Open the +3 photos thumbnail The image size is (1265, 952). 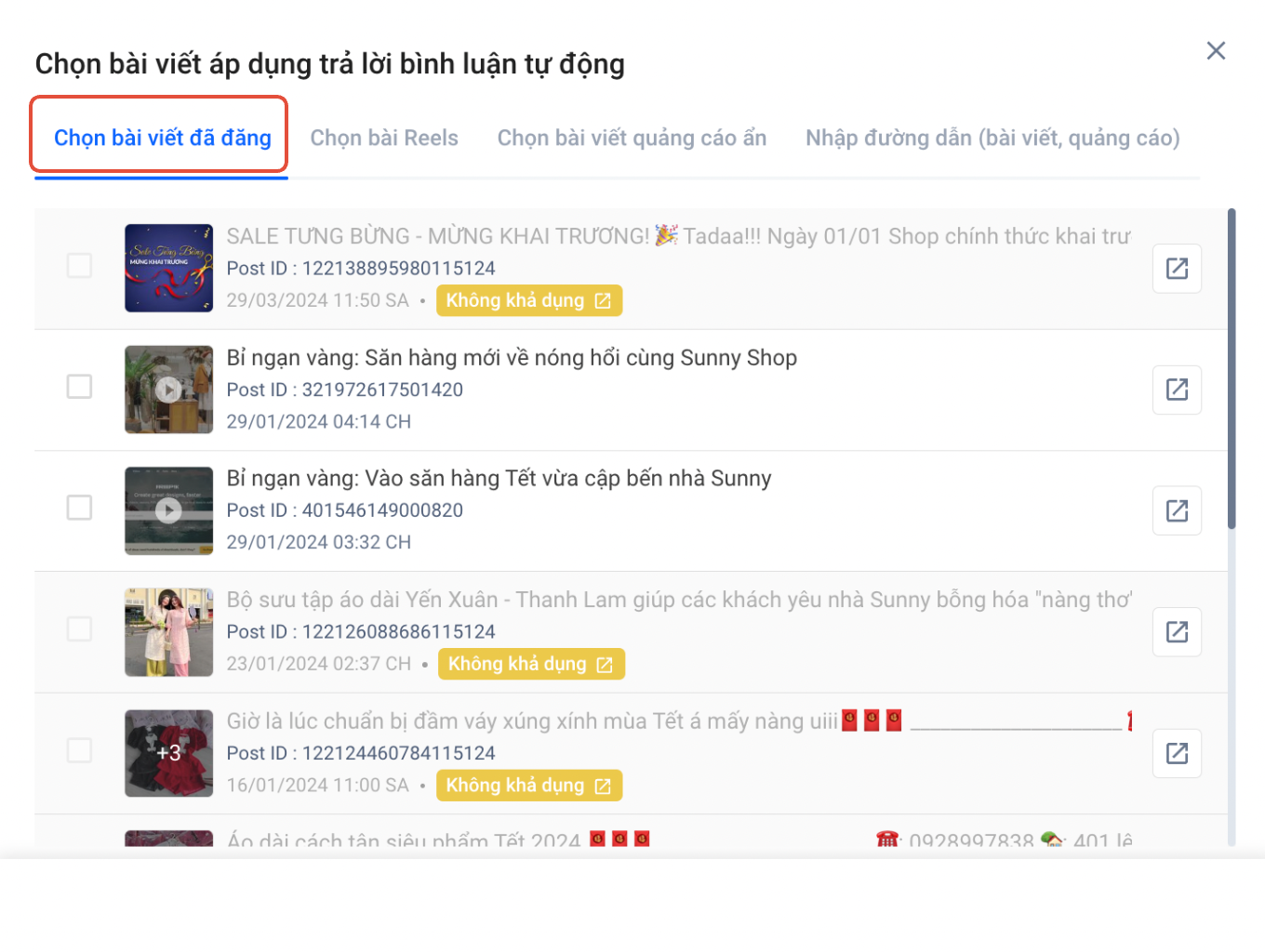click(169, 753)
